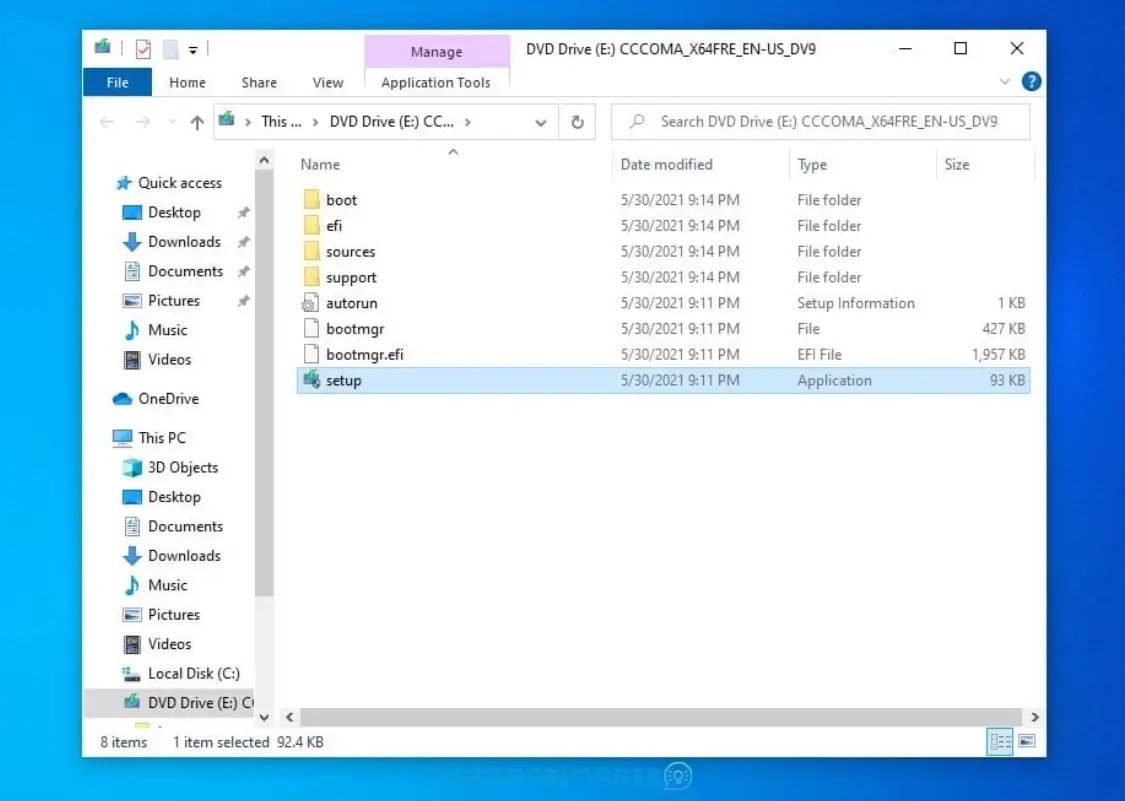The image size is (1125, 801).
Task: Switch to the Home ribbon tab
Action: click(187, 83)
